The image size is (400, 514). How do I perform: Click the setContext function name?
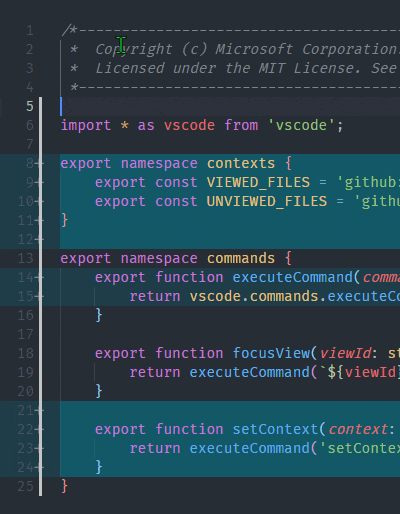(x=275, y=429)
